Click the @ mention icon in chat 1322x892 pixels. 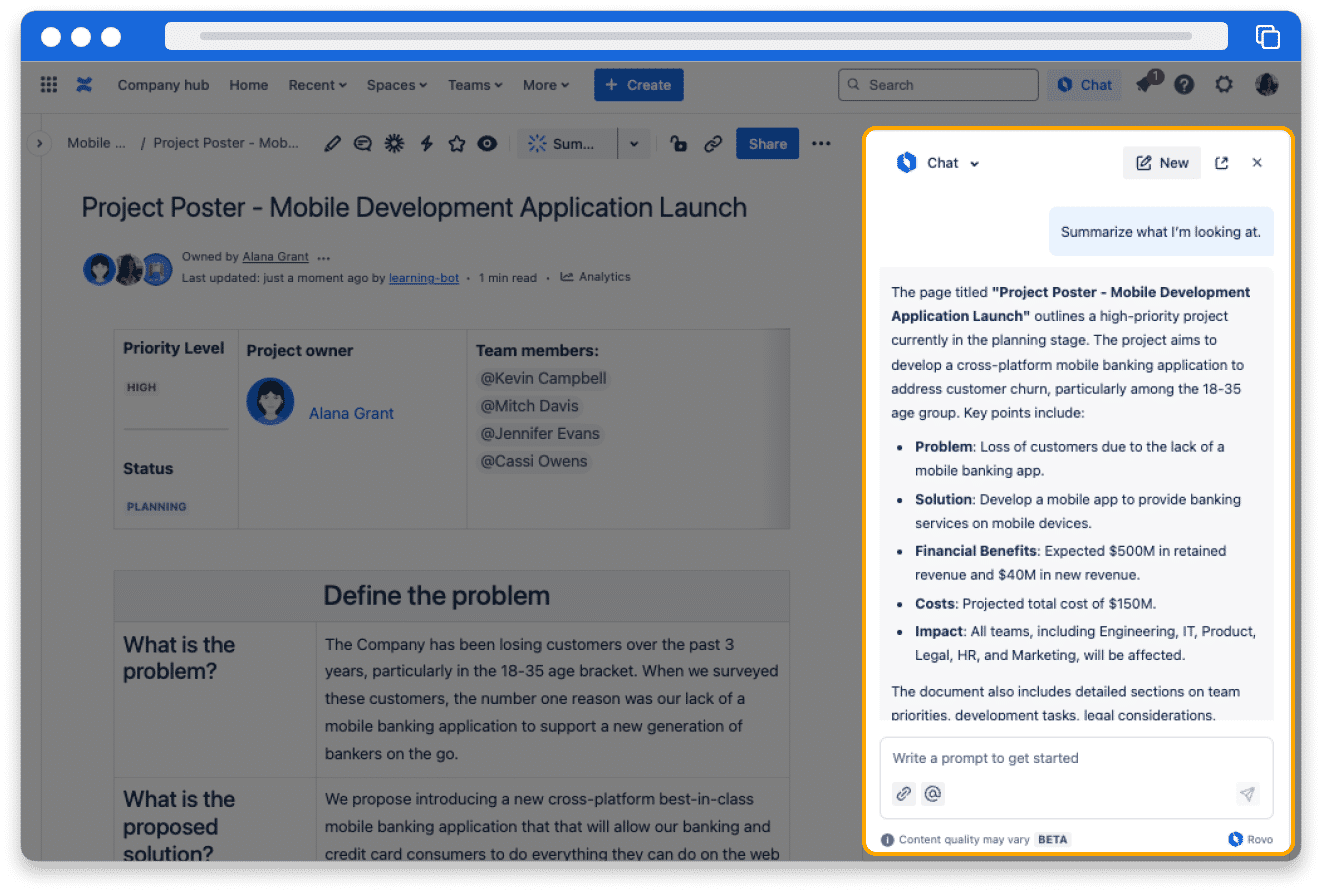(x=933, y=794)
